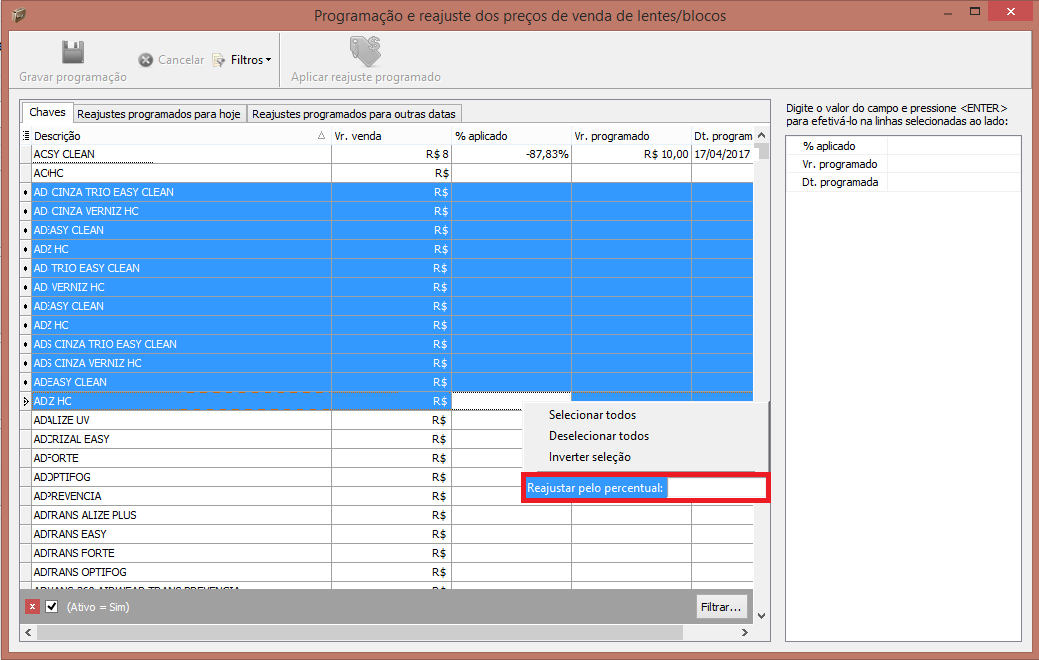Click the % aplicado value field in right panel
This screenshot has height=660, width=1039.
click(952, 146)
